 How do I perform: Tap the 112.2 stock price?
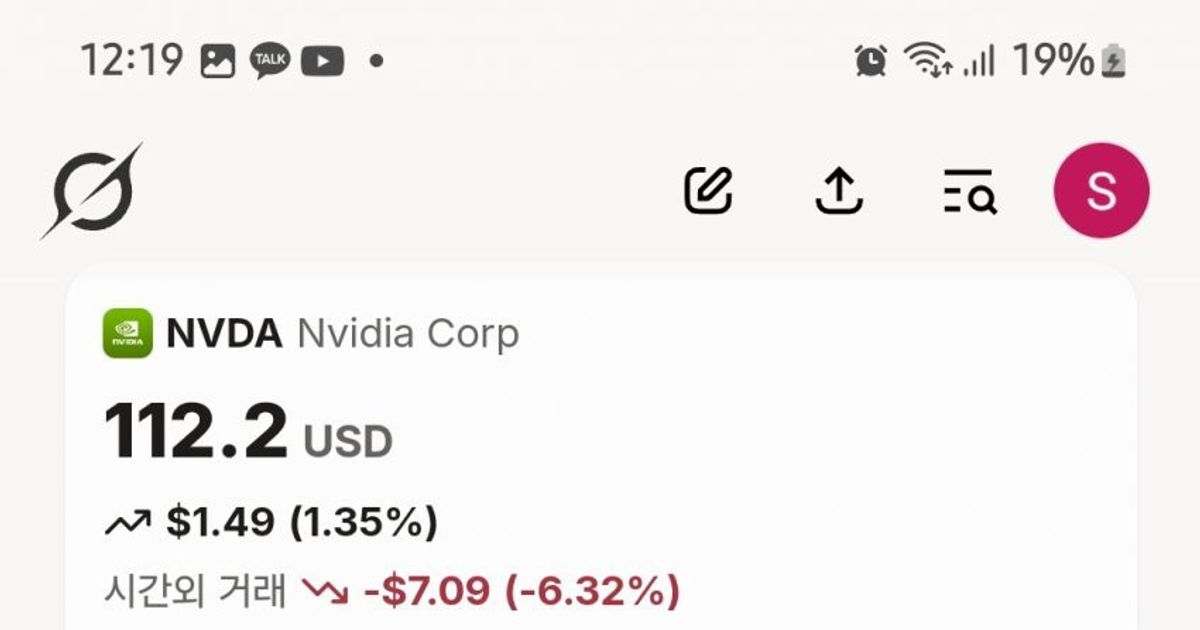point(196,432)
